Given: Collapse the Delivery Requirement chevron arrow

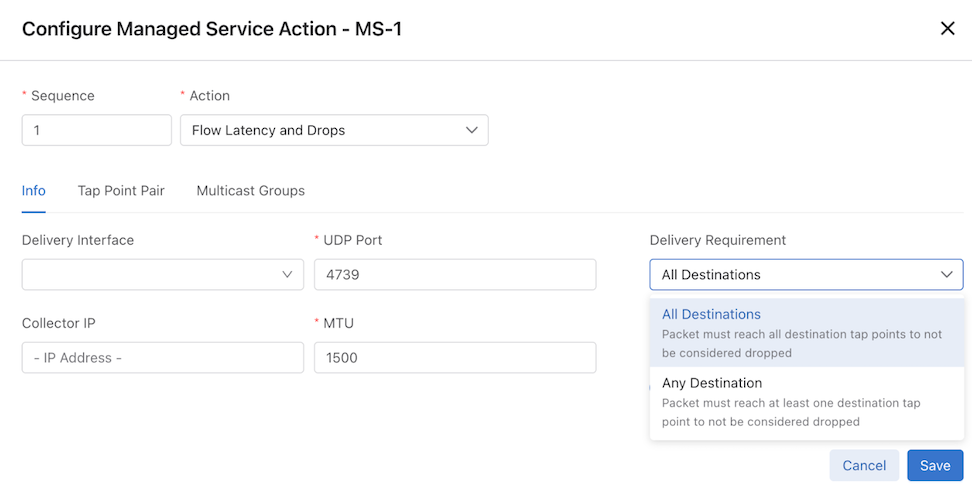Looking at the screenshot, I should click(947, 274).
